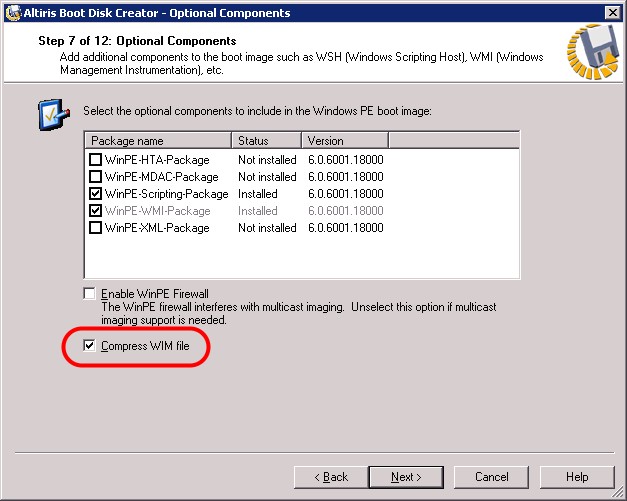Select the WinPE-HTA-Package row name
627x501 pixels.
click(157, 160)
